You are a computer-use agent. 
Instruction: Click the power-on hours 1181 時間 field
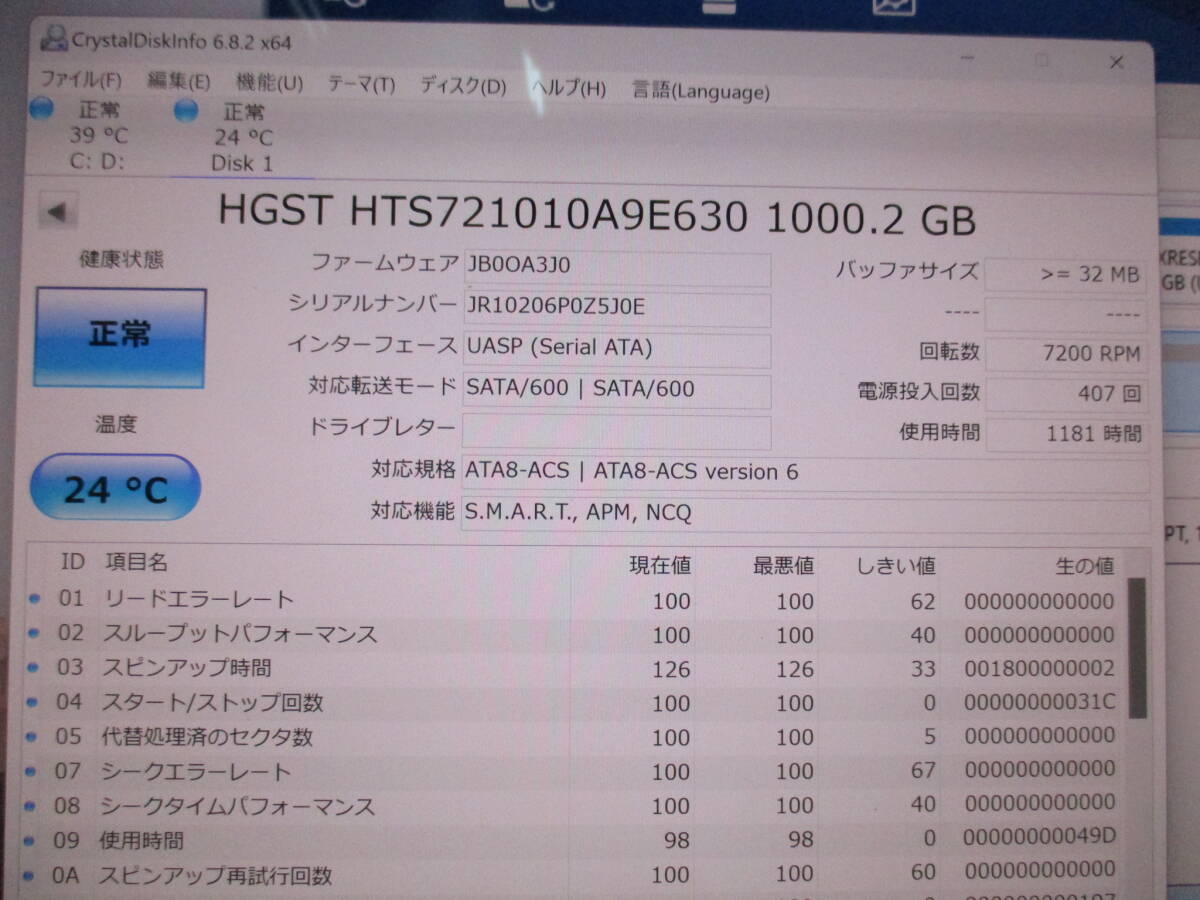tap(1065, 434)
